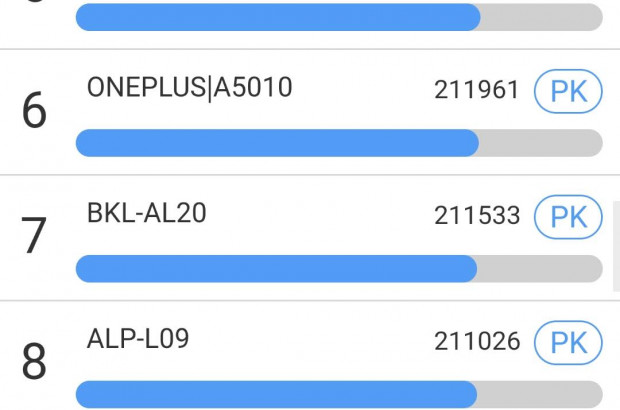Open the ALP-L09 device name
The height and width of the screenshot is (410, 620).
pos(138,339)
